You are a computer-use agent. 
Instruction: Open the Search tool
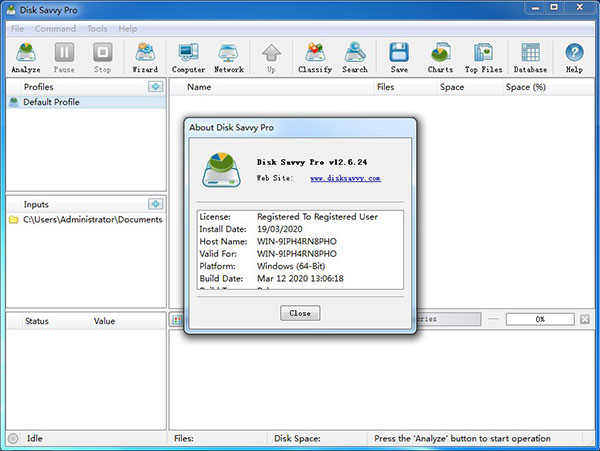click(x=355, y=57)
